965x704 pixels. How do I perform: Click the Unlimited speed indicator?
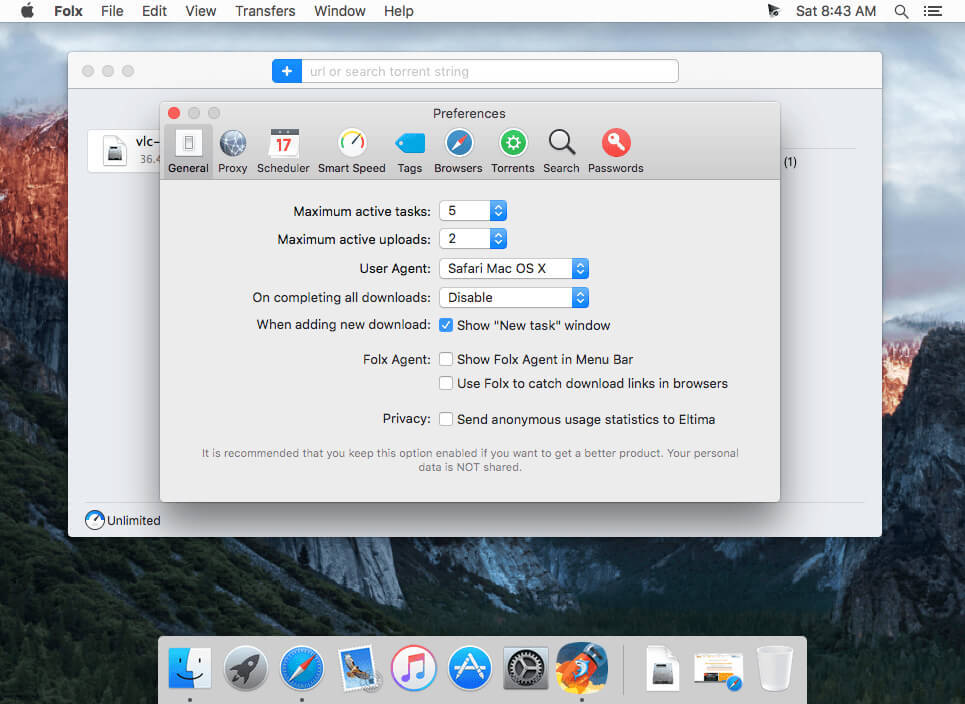[x=123, y=520]
